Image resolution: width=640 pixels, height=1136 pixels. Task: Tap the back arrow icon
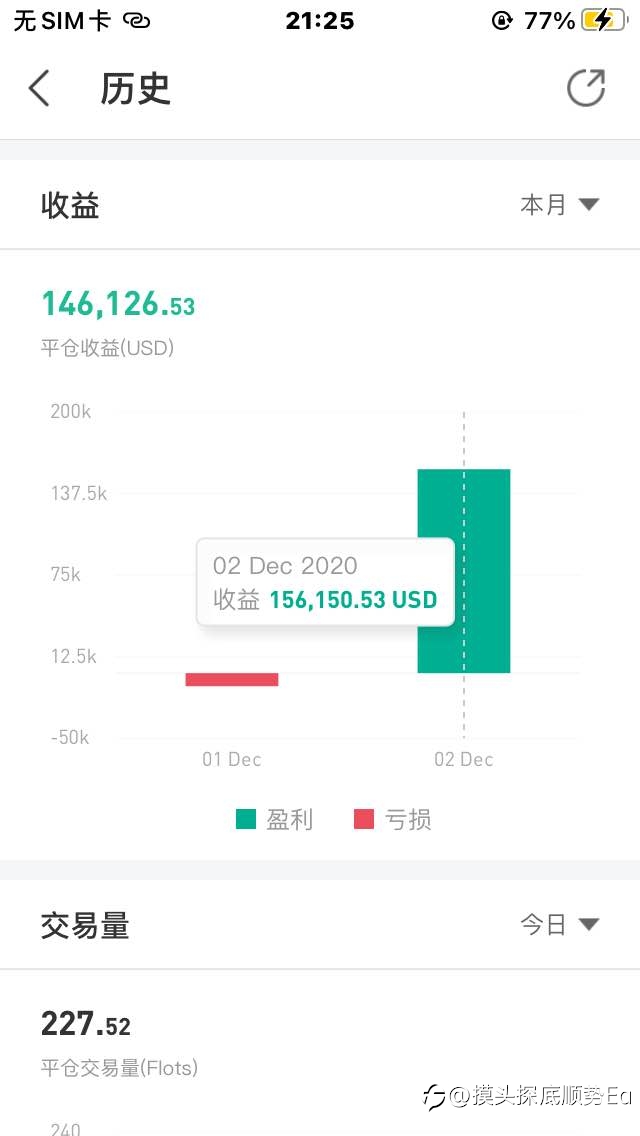coord(39,88)
